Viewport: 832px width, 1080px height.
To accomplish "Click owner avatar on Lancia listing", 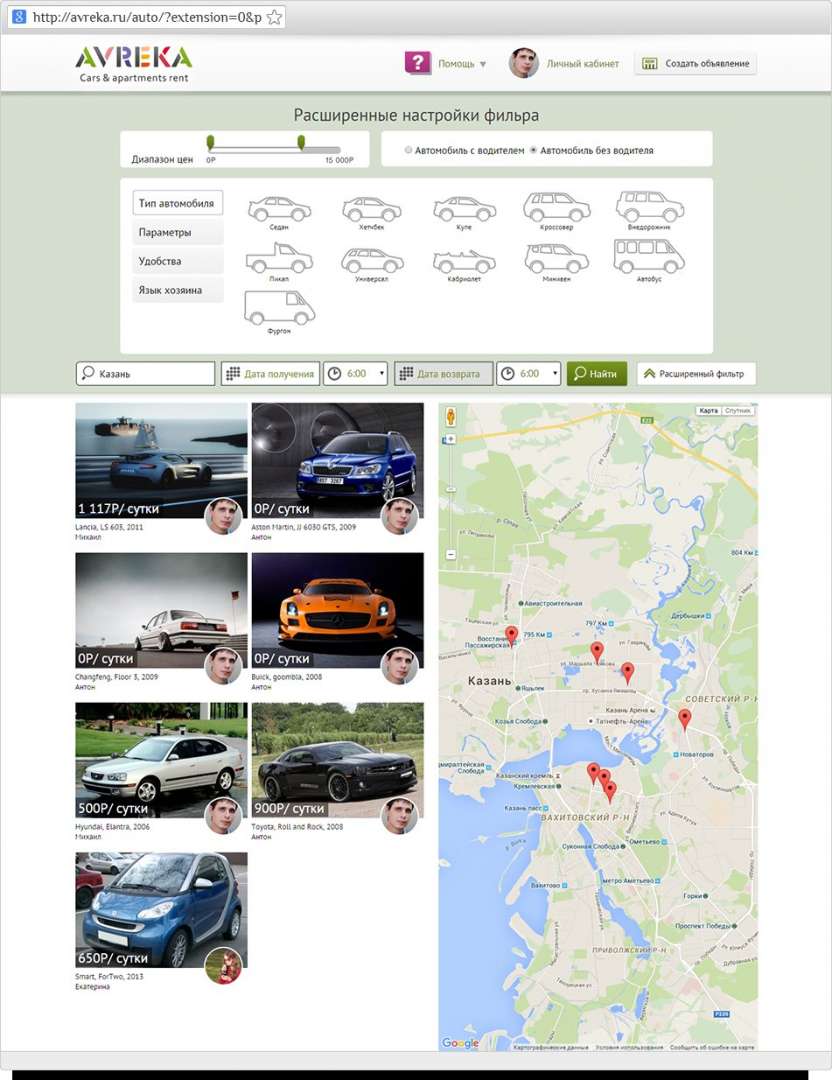I will pos(223,517).
